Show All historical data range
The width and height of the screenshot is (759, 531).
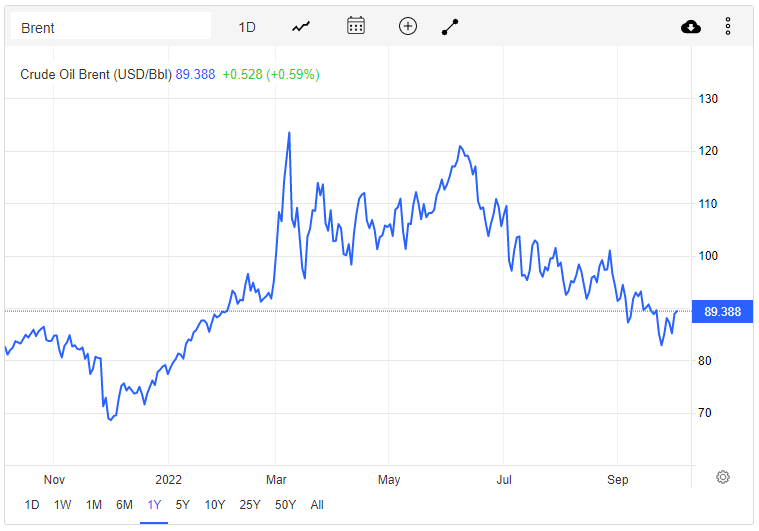(x=317, y=505)
